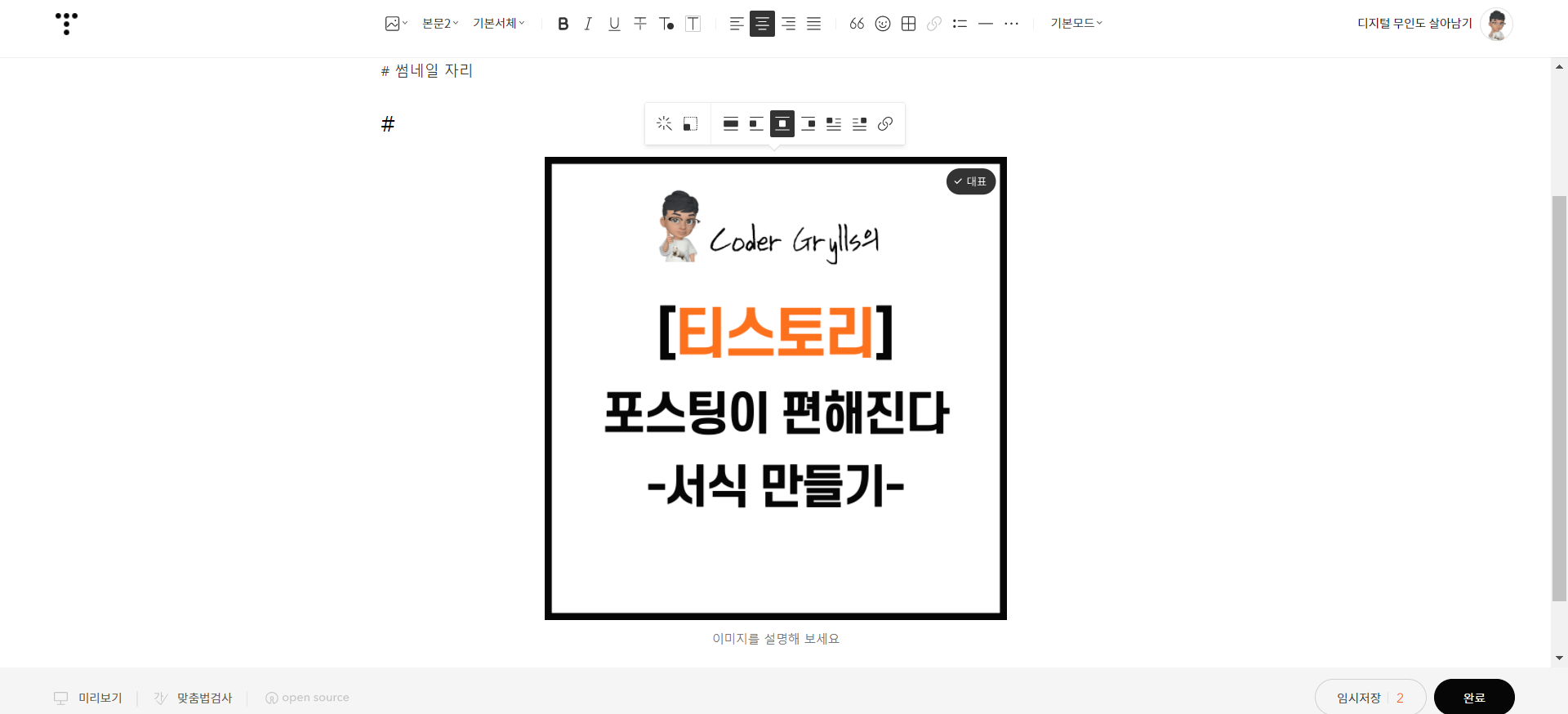Click the image replace icon
This screenshot has height=714, width=1568.
690,124
